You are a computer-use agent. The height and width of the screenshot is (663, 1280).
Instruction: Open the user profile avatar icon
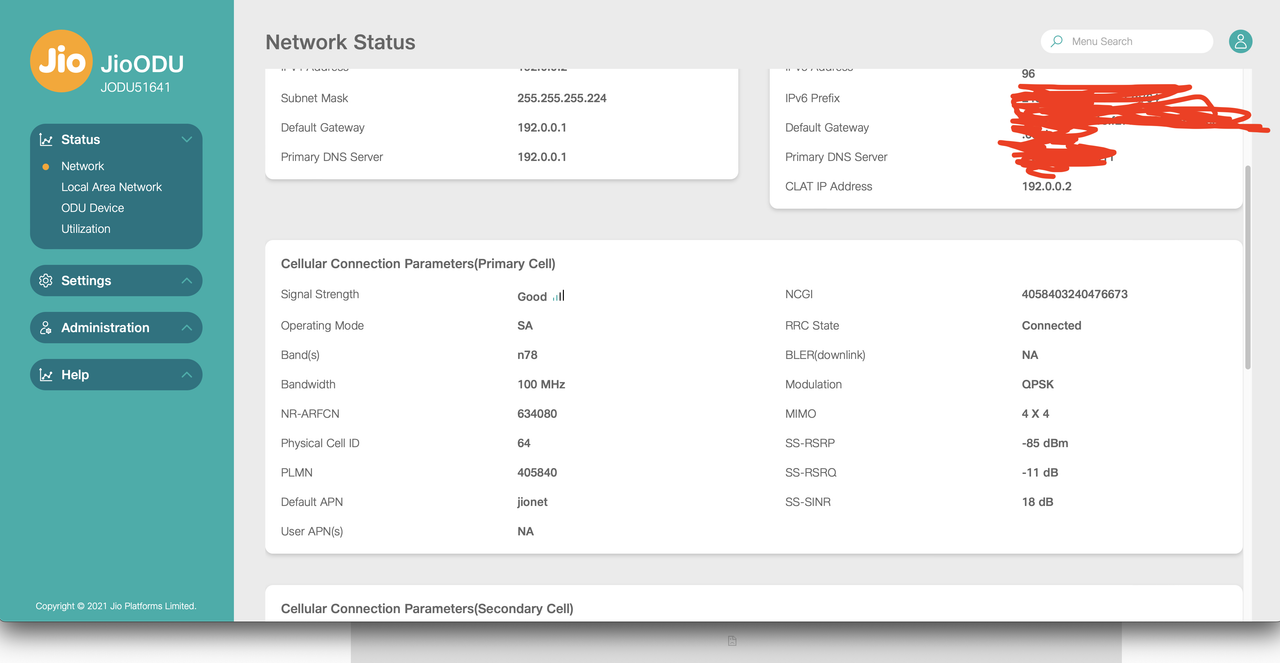tap(1240, 41)
